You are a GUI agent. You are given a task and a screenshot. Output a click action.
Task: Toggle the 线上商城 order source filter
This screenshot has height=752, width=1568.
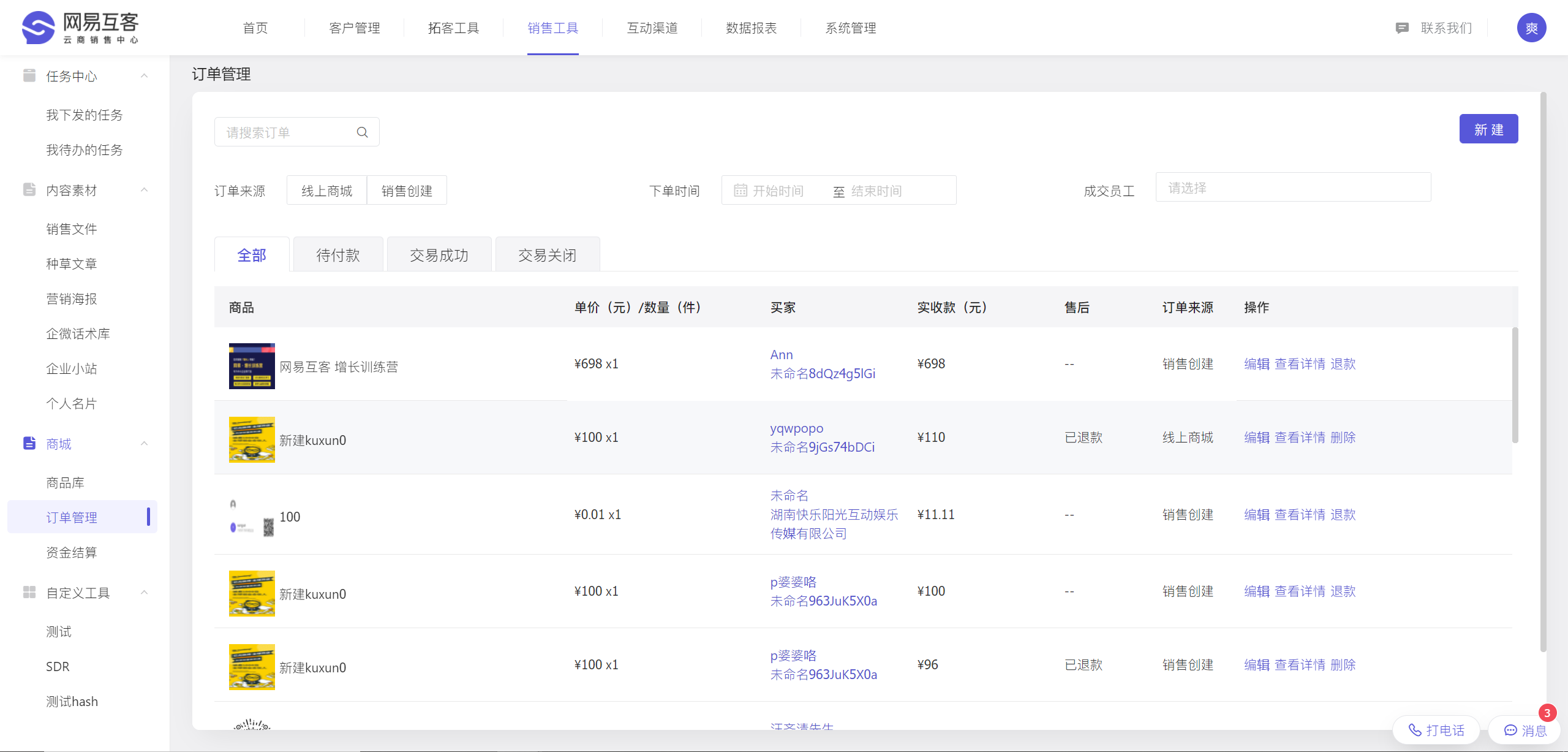[x=326, y=191]
